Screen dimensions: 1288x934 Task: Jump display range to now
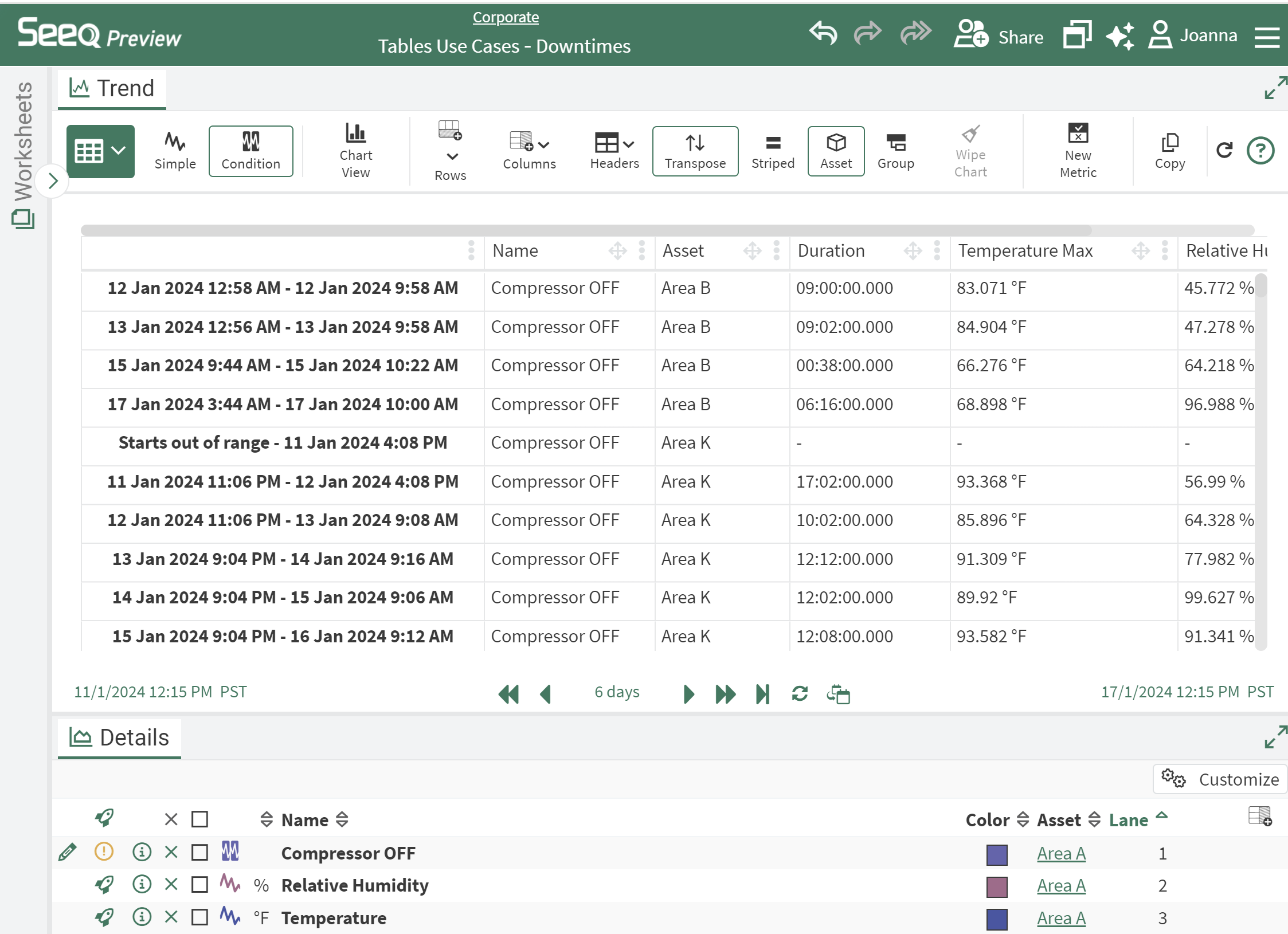(x=763, y=694)
